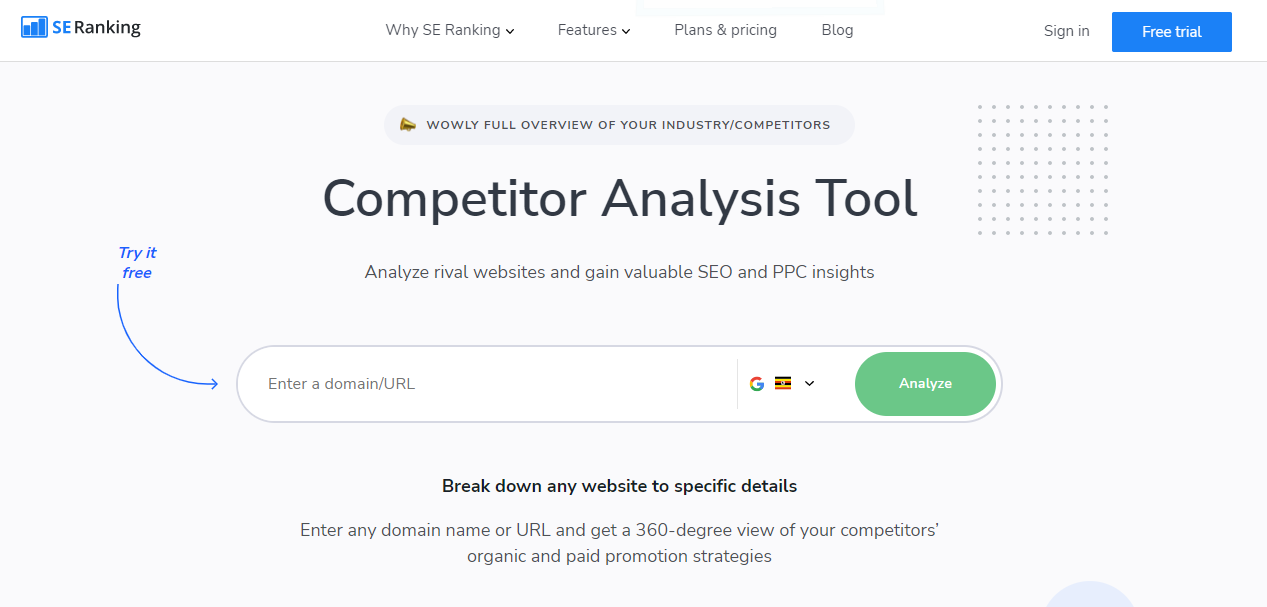Click the megaphone icon in the overview badge
The width and height of the screenshot is (1267, 607).
tap(408, 125)
